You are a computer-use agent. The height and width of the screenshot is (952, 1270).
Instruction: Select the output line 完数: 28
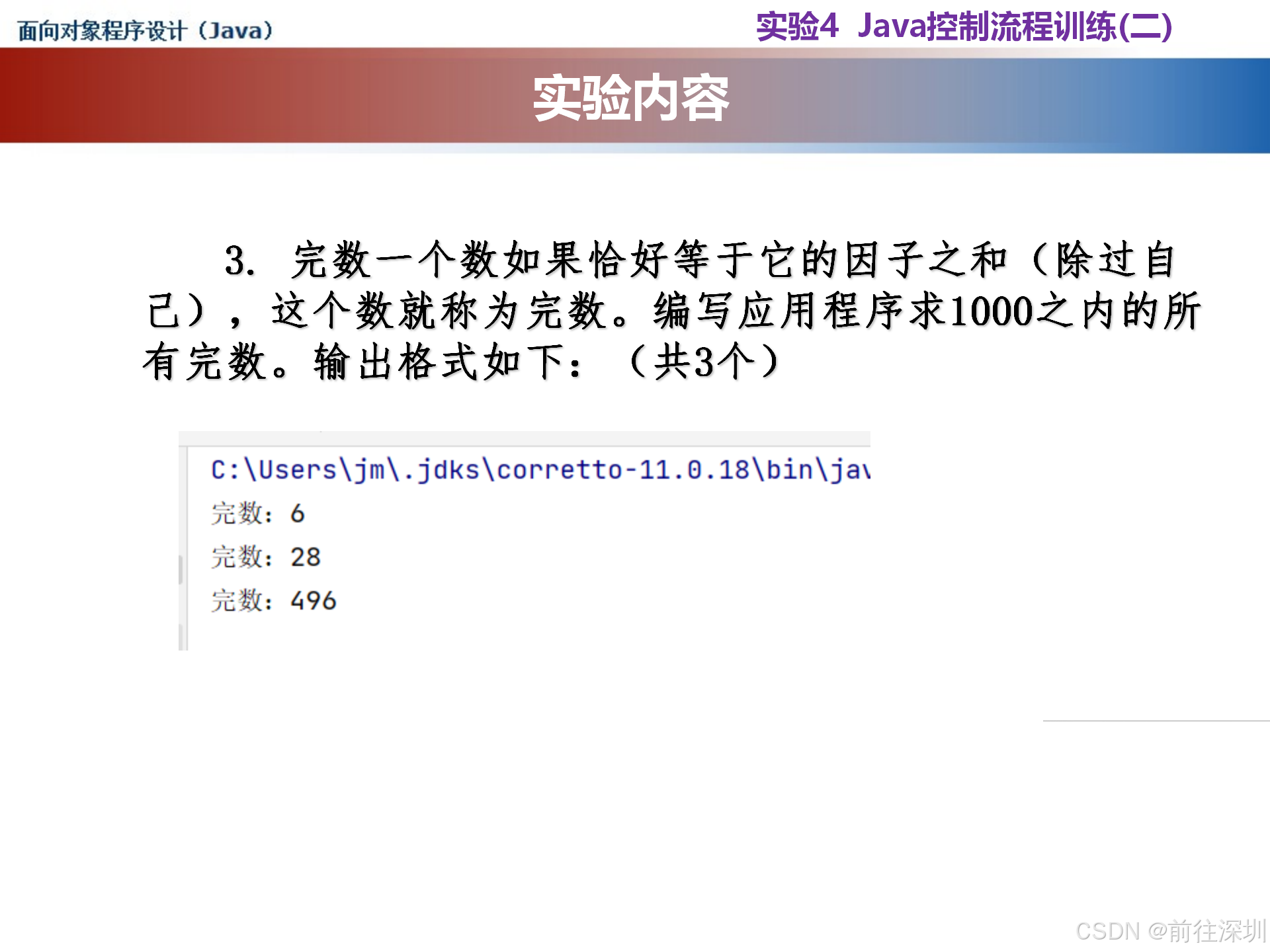coord(266,557)
